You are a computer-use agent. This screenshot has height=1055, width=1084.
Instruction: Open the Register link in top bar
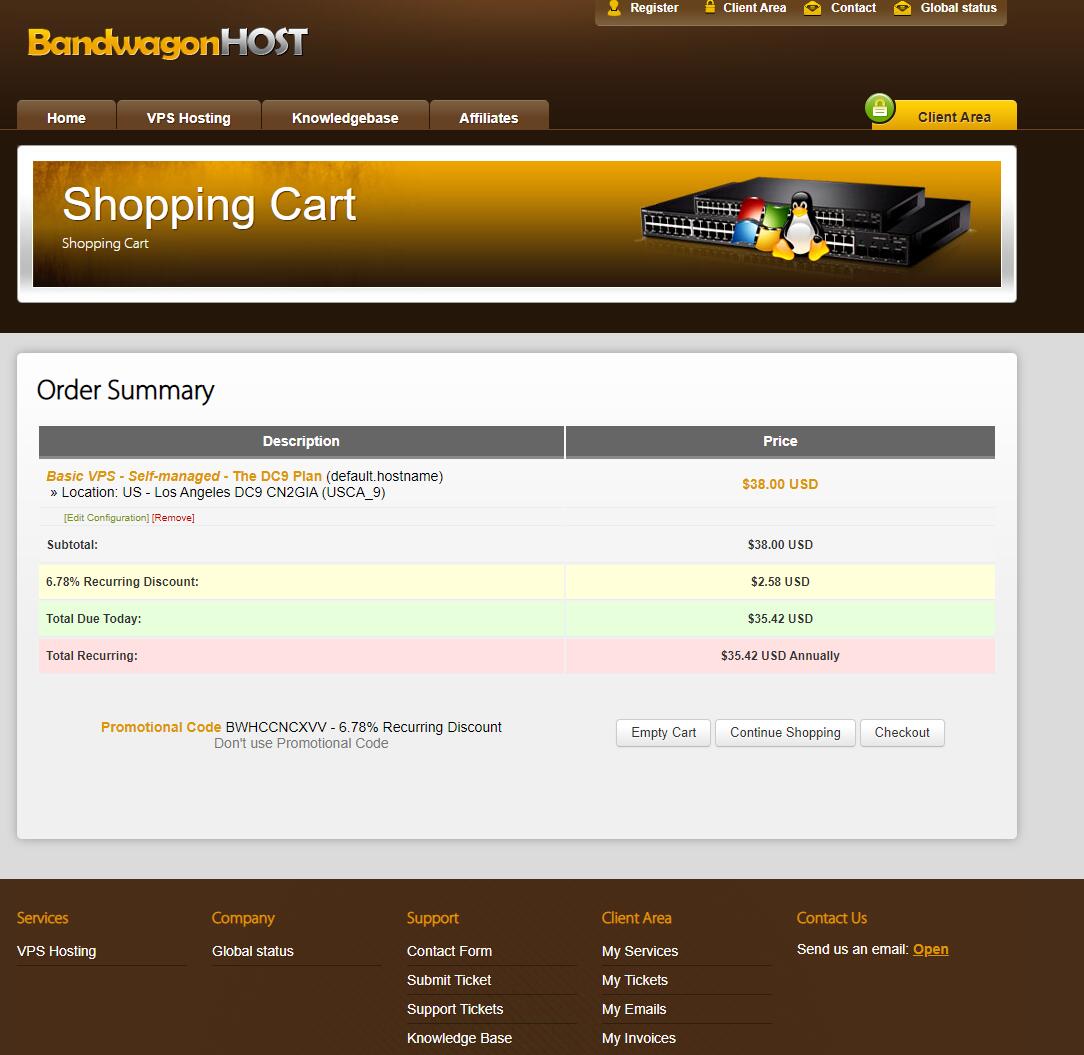pyautogui.click(x=654, y=8)
